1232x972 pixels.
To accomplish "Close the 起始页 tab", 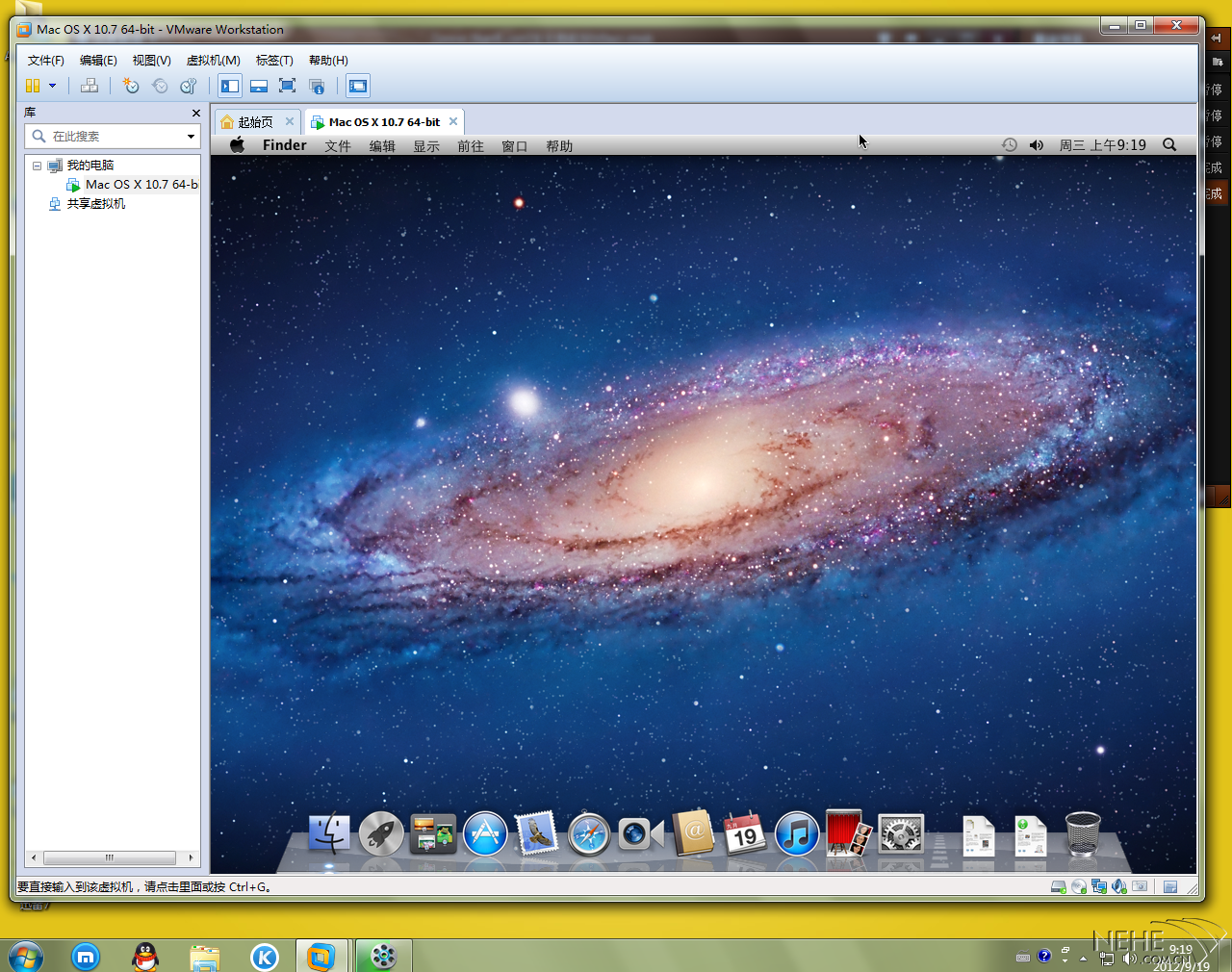I will click(289, 121).
